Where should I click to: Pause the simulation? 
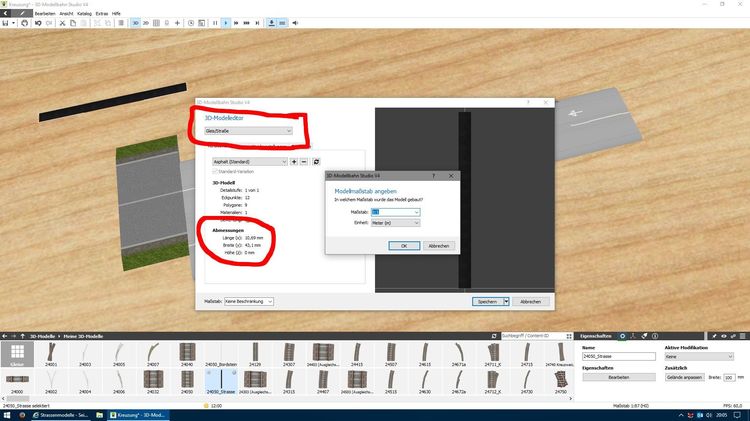tap(215, 23)
